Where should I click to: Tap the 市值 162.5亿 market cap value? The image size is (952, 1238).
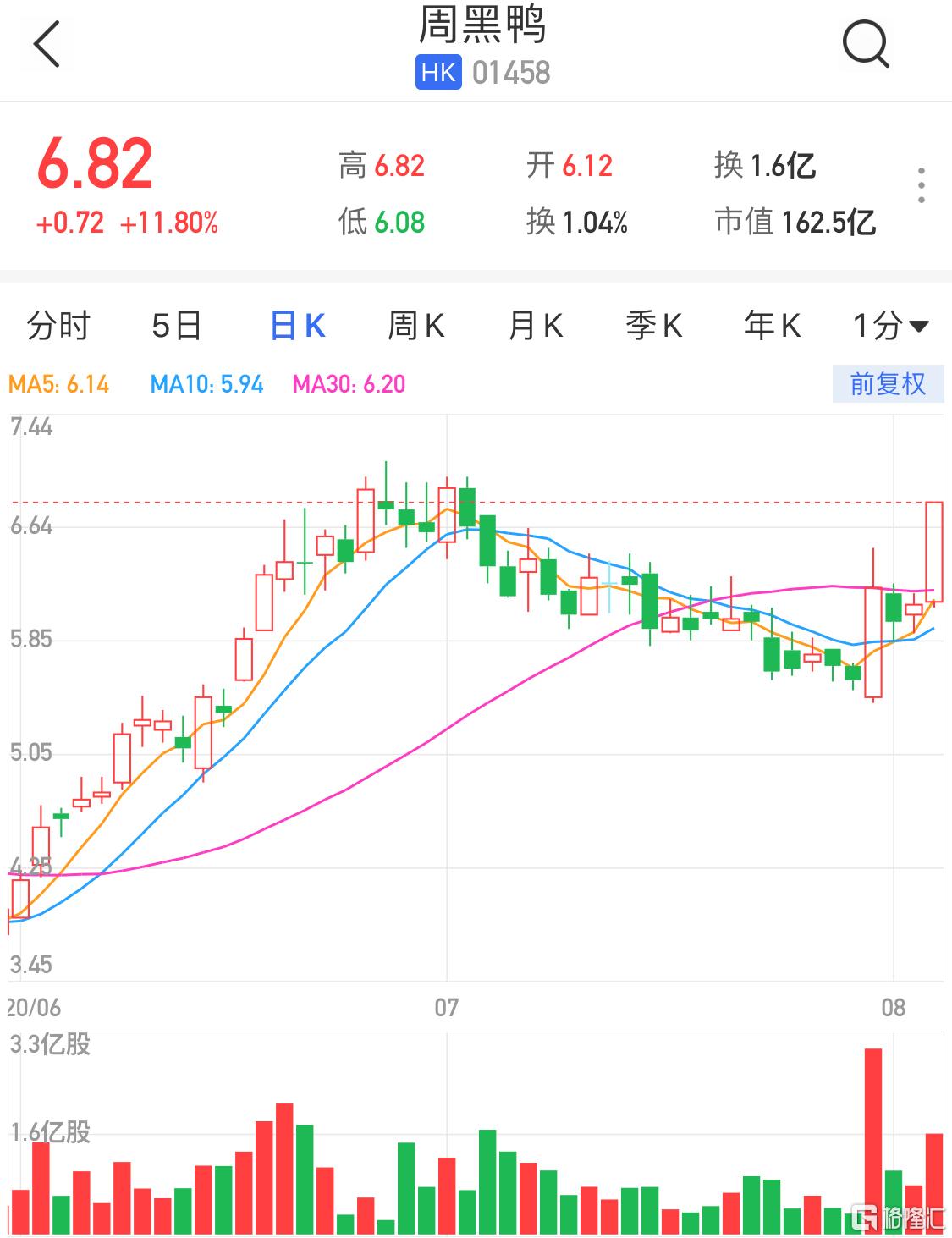click(795, 223)
